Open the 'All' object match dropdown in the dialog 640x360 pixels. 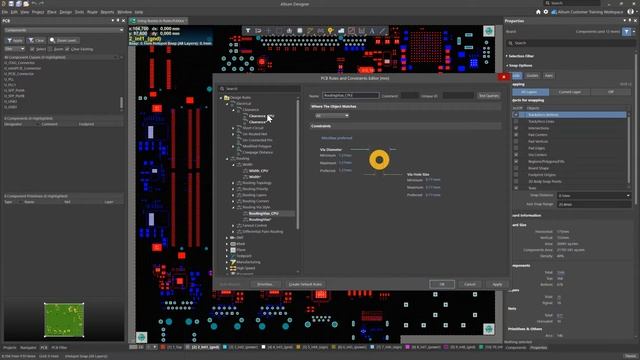click(x=332, y=116)
